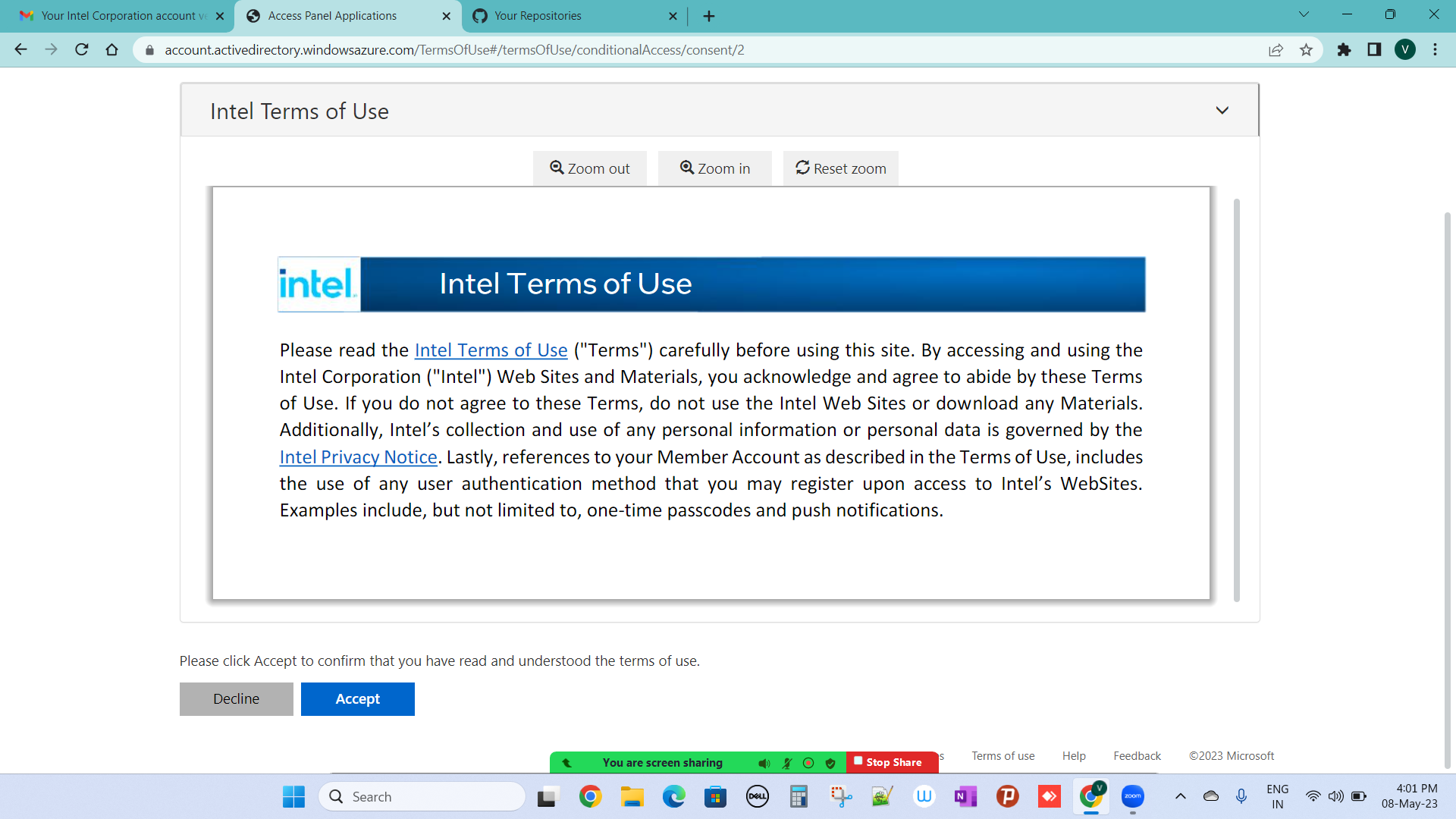This screenshot has height=819, width=1456.
Task: Click the document viewer vertical scrollbar
Action: (1236, 400)
